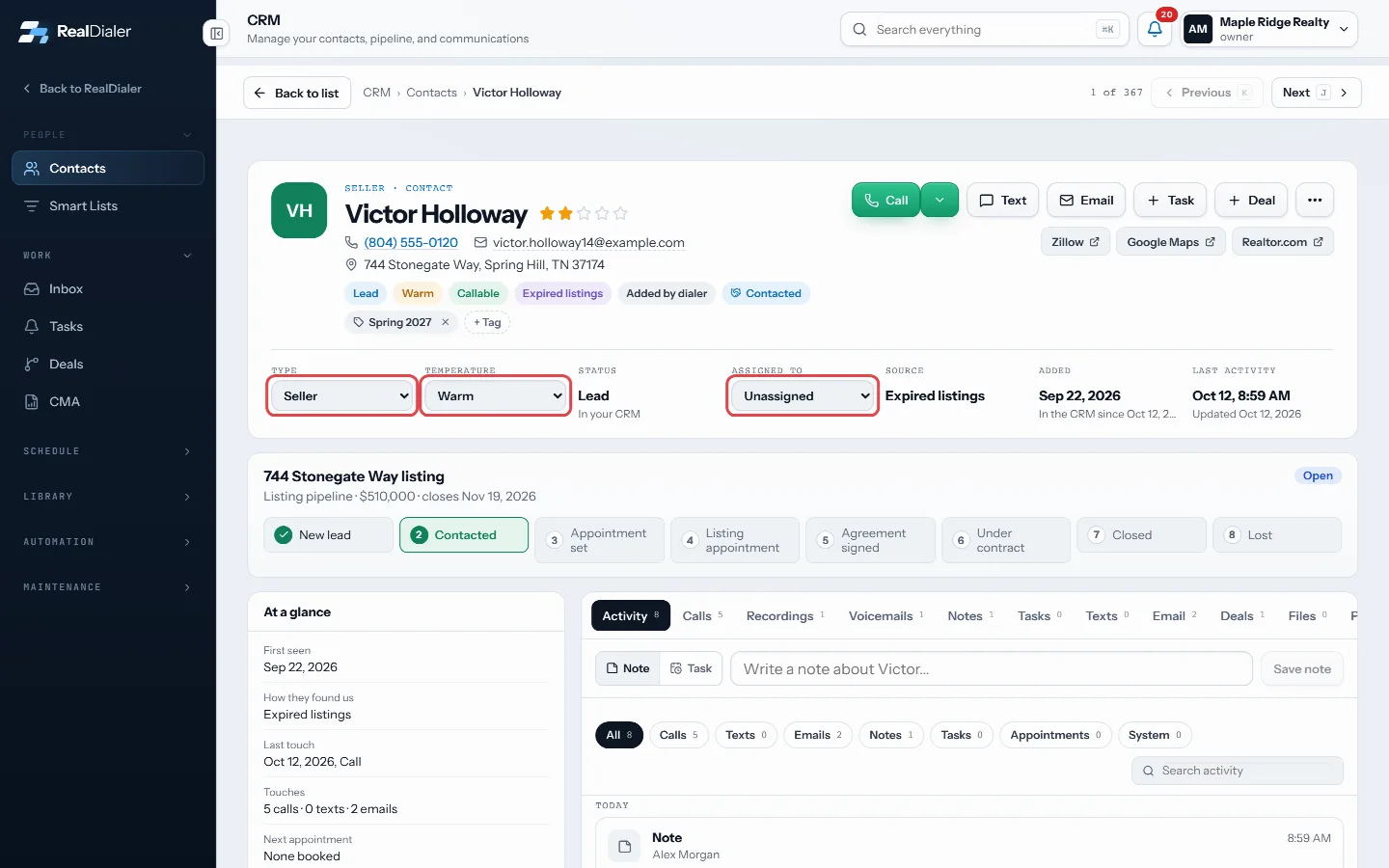The width and height of the screenshot is (1389, 868).
Task: Mark pipeline stage as Closed
Action: pyautogui.click(x=1141, y=535)
